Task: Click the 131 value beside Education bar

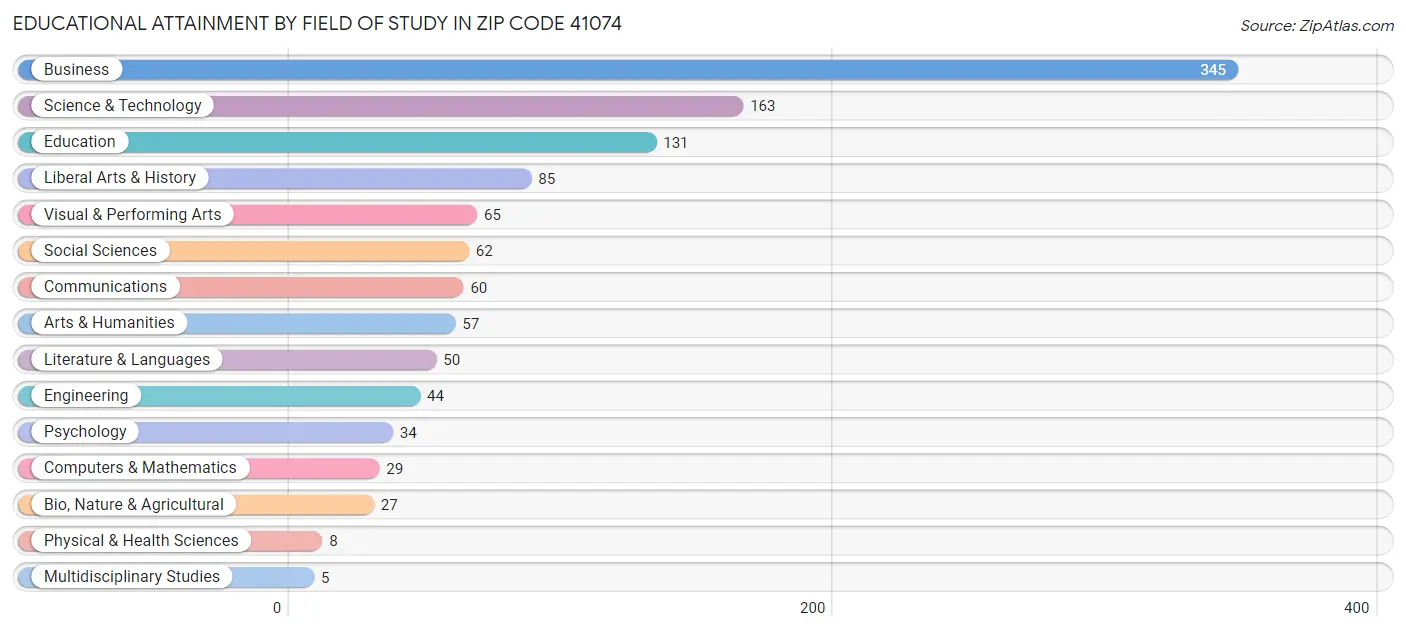Action: (x=675, y=143)
